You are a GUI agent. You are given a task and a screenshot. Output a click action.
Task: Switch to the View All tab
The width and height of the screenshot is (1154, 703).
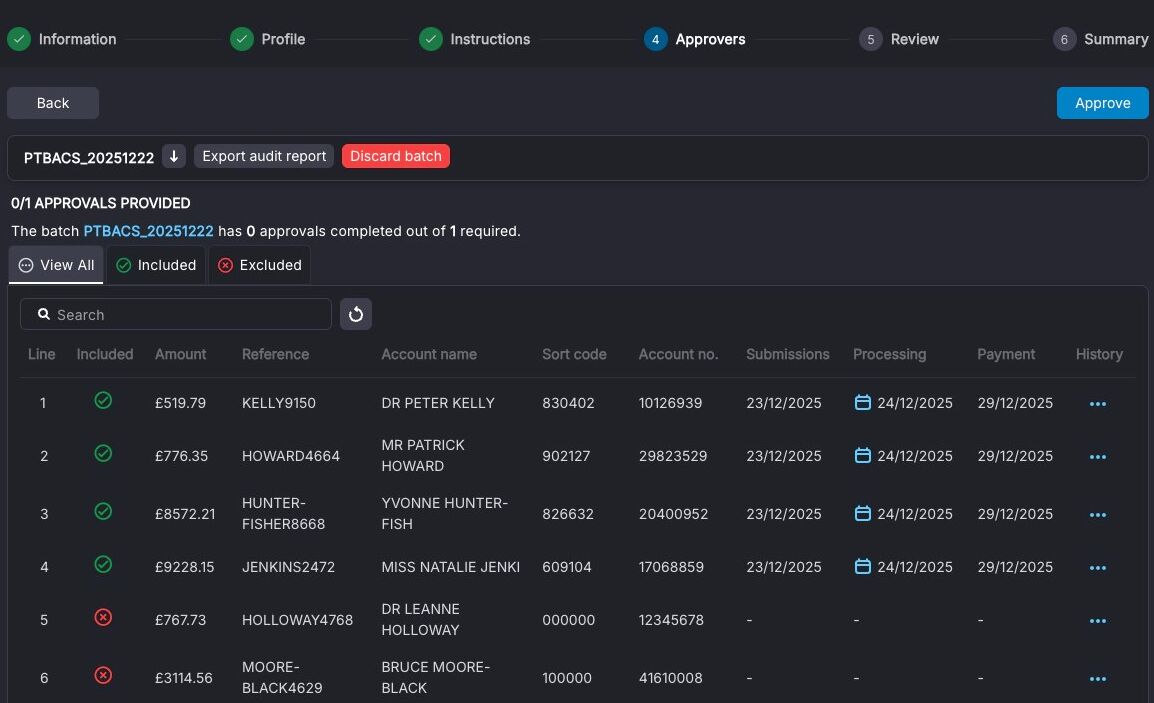(56, 265)
